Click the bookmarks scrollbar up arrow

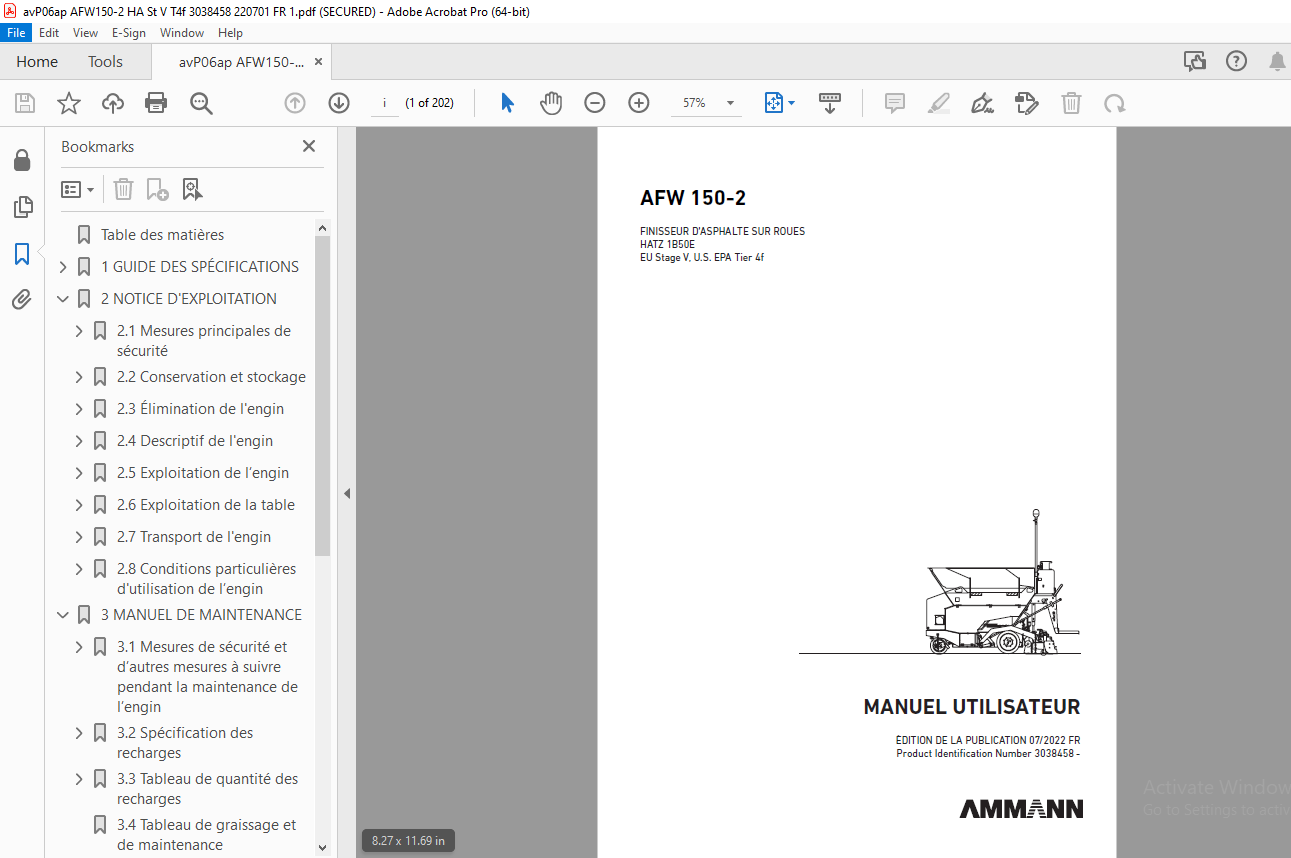(x=322, y=228)
